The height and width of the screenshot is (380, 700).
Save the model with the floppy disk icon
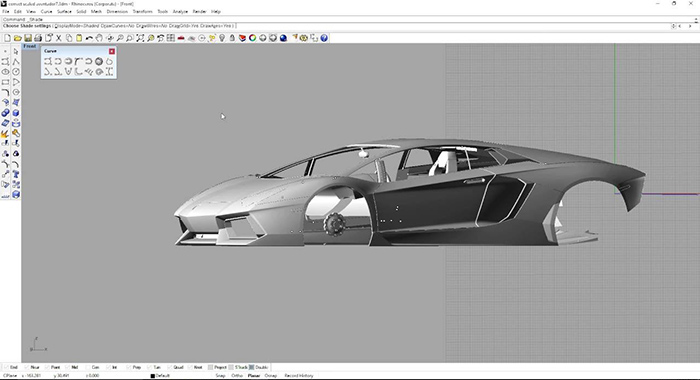point(28,38)
